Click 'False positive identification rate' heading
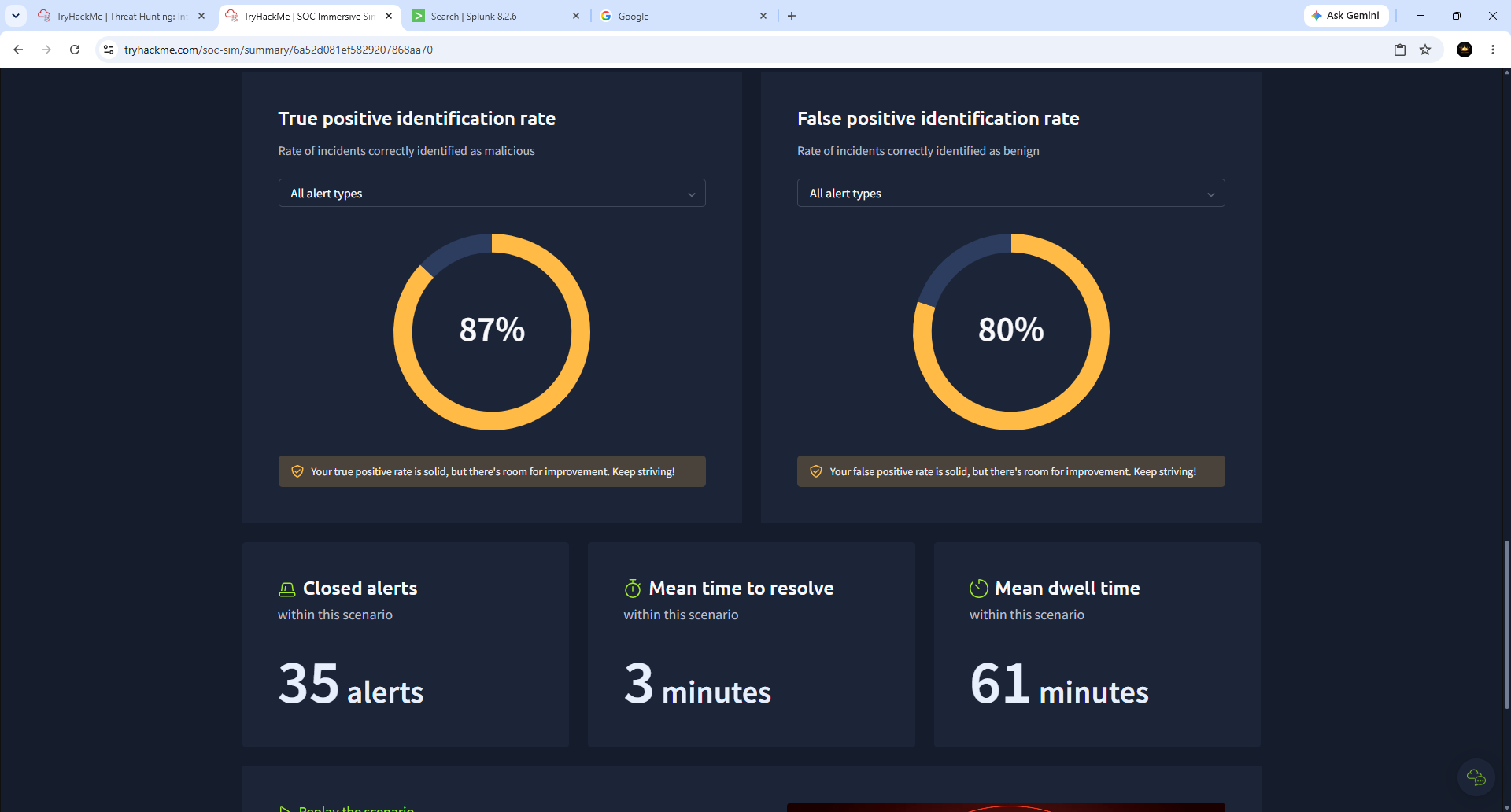 (938, 119)
